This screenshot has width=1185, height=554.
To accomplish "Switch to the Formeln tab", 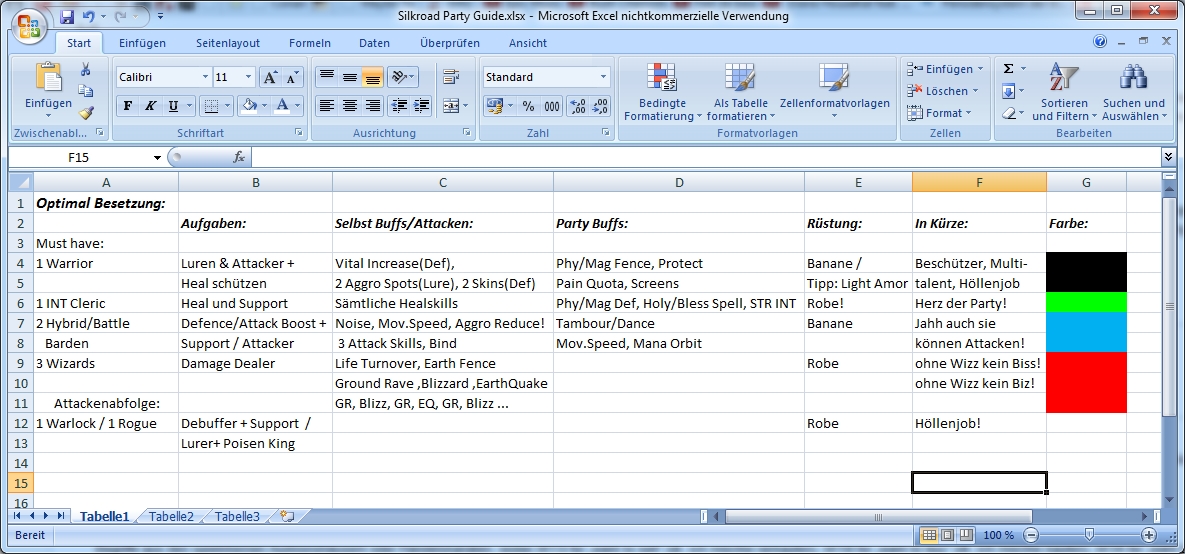I will (310, 43).
